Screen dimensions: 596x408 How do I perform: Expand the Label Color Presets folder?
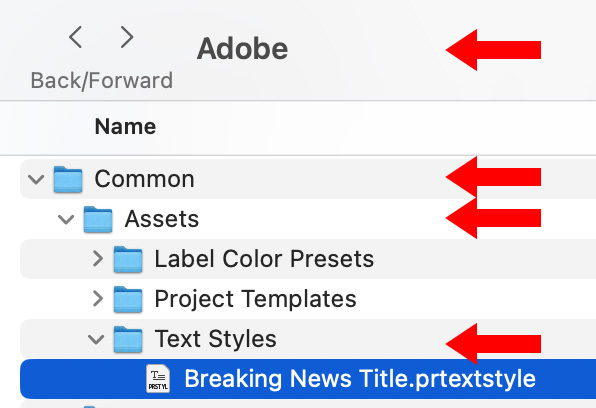[98, 259]
